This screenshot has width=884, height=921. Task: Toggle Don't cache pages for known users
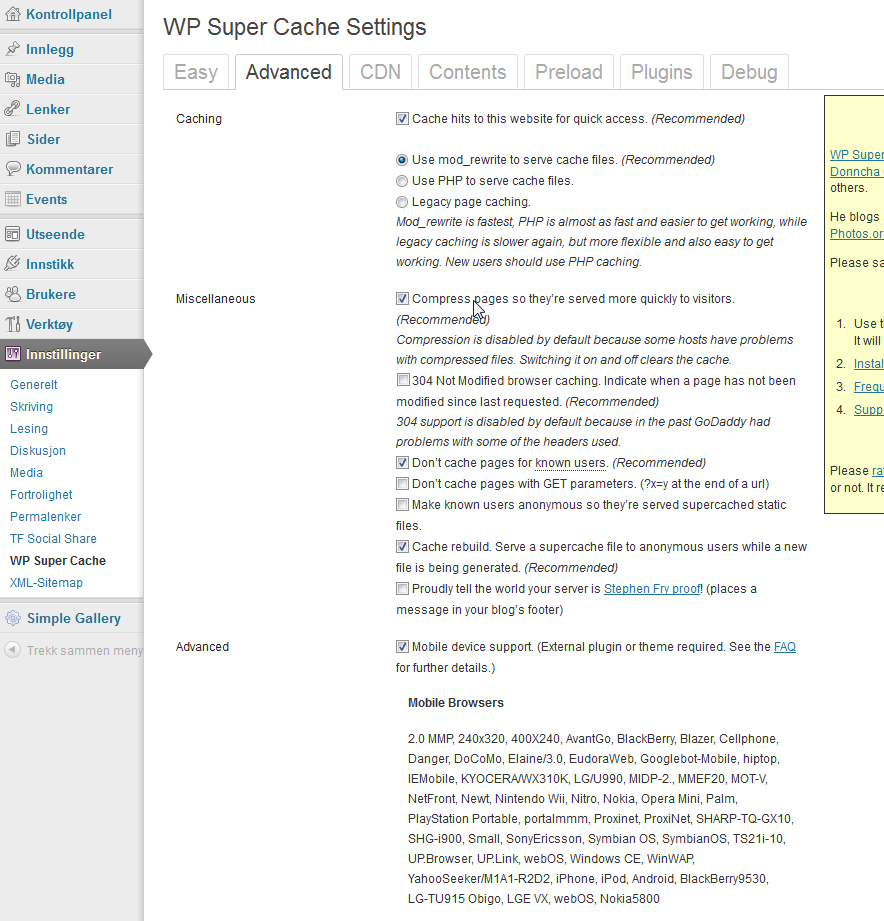(402, 462)
